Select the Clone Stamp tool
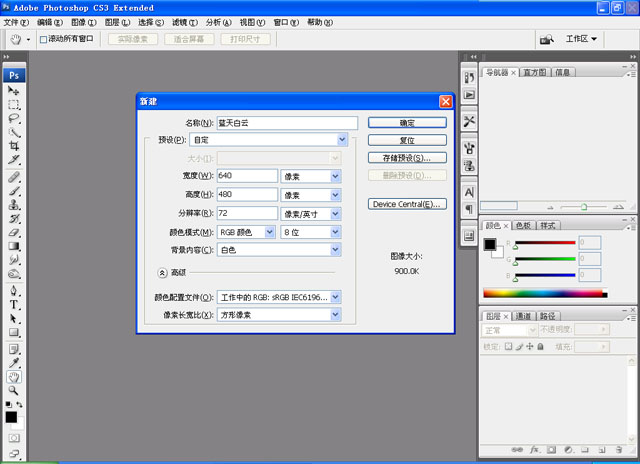 point(14,204)
